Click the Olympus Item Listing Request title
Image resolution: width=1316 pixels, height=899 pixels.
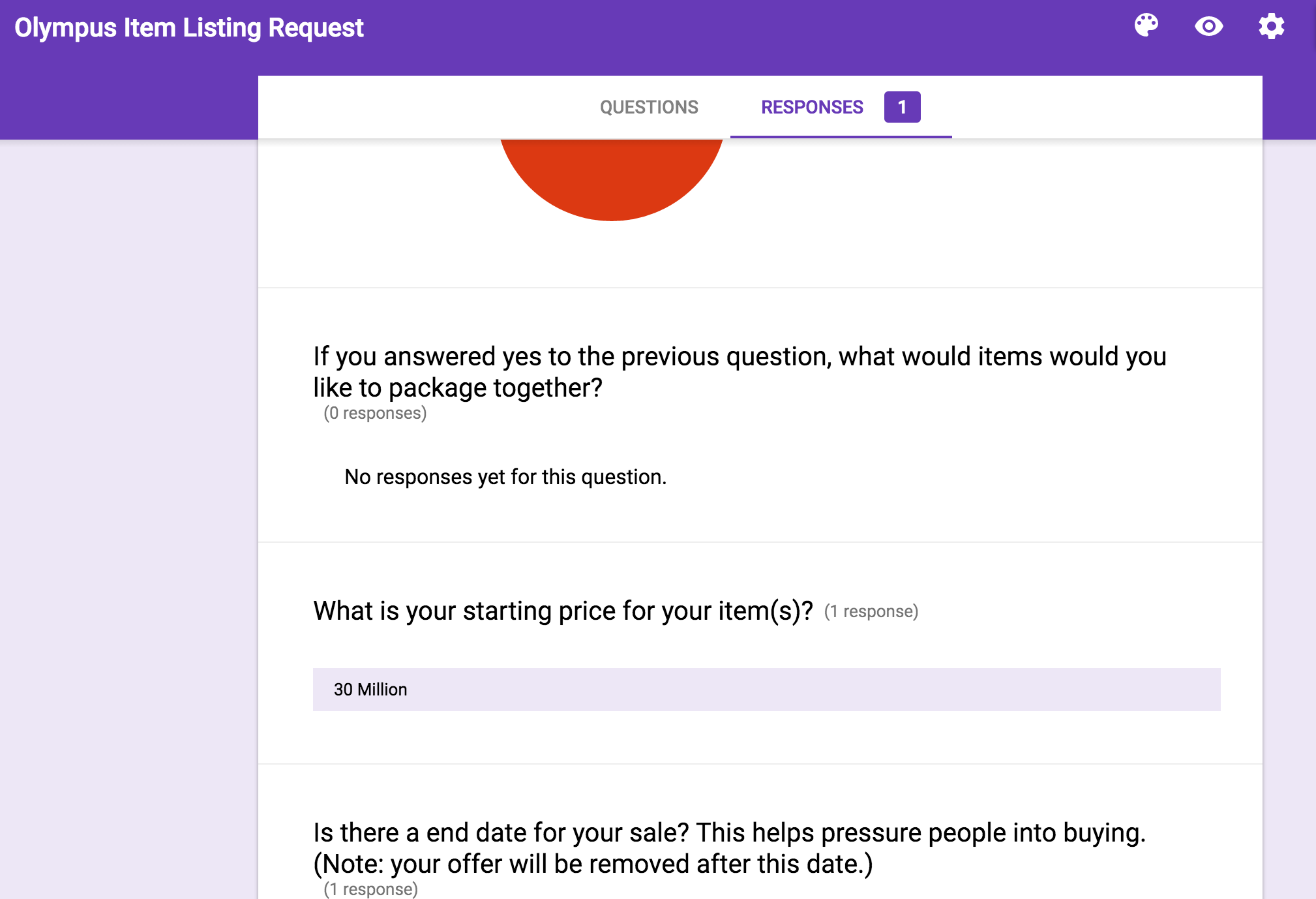(x=189, y=27)
